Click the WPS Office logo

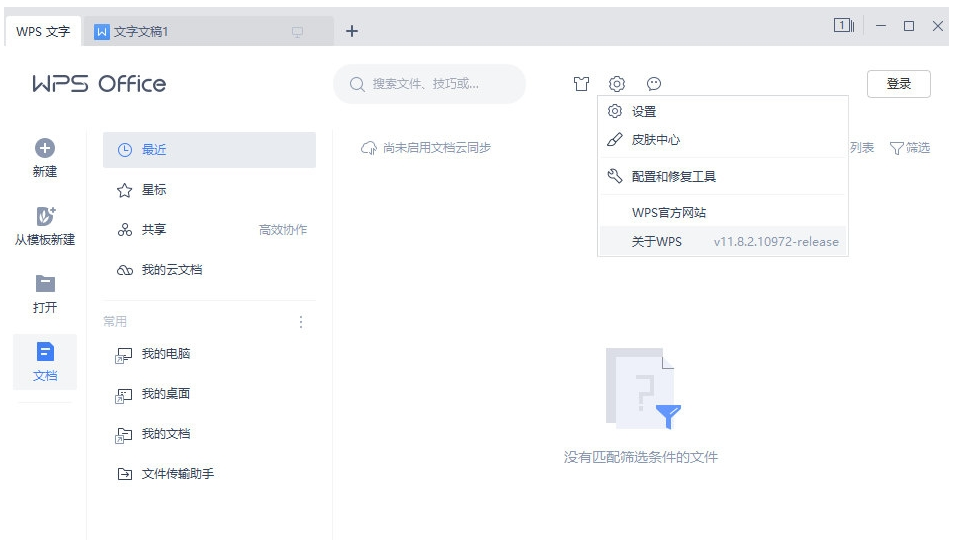[99, 83]
